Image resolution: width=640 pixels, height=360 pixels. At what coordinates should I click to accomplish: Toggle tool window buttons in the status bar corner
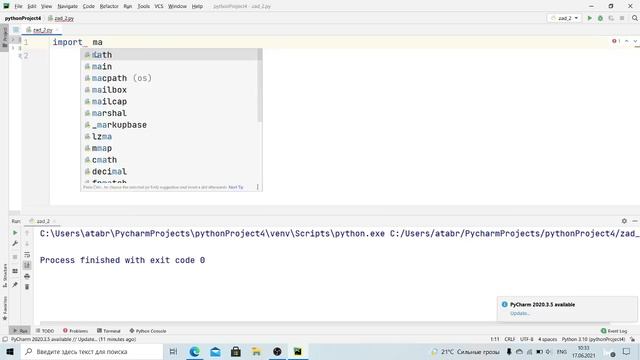(x=5, y=339)
